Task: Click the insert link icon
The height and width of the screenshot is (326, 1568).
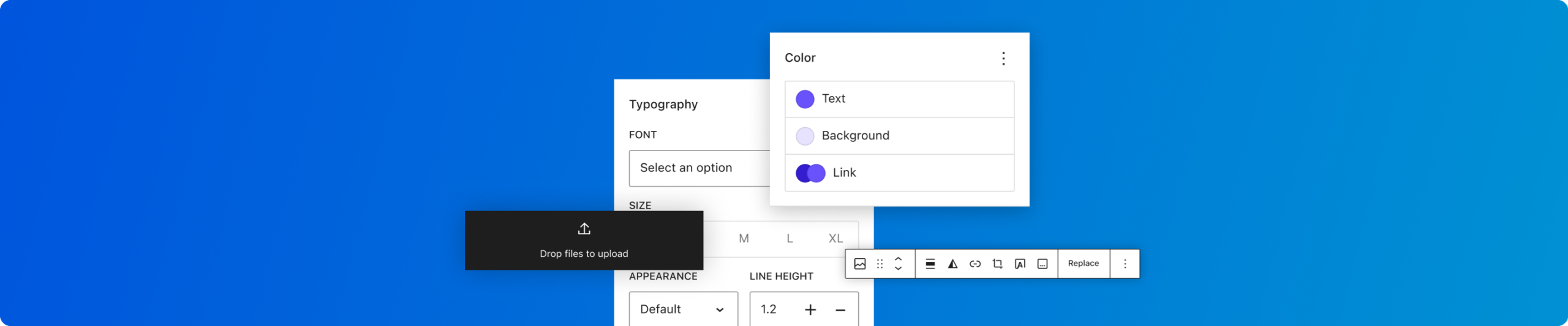Action: click(x=975, y=264)
